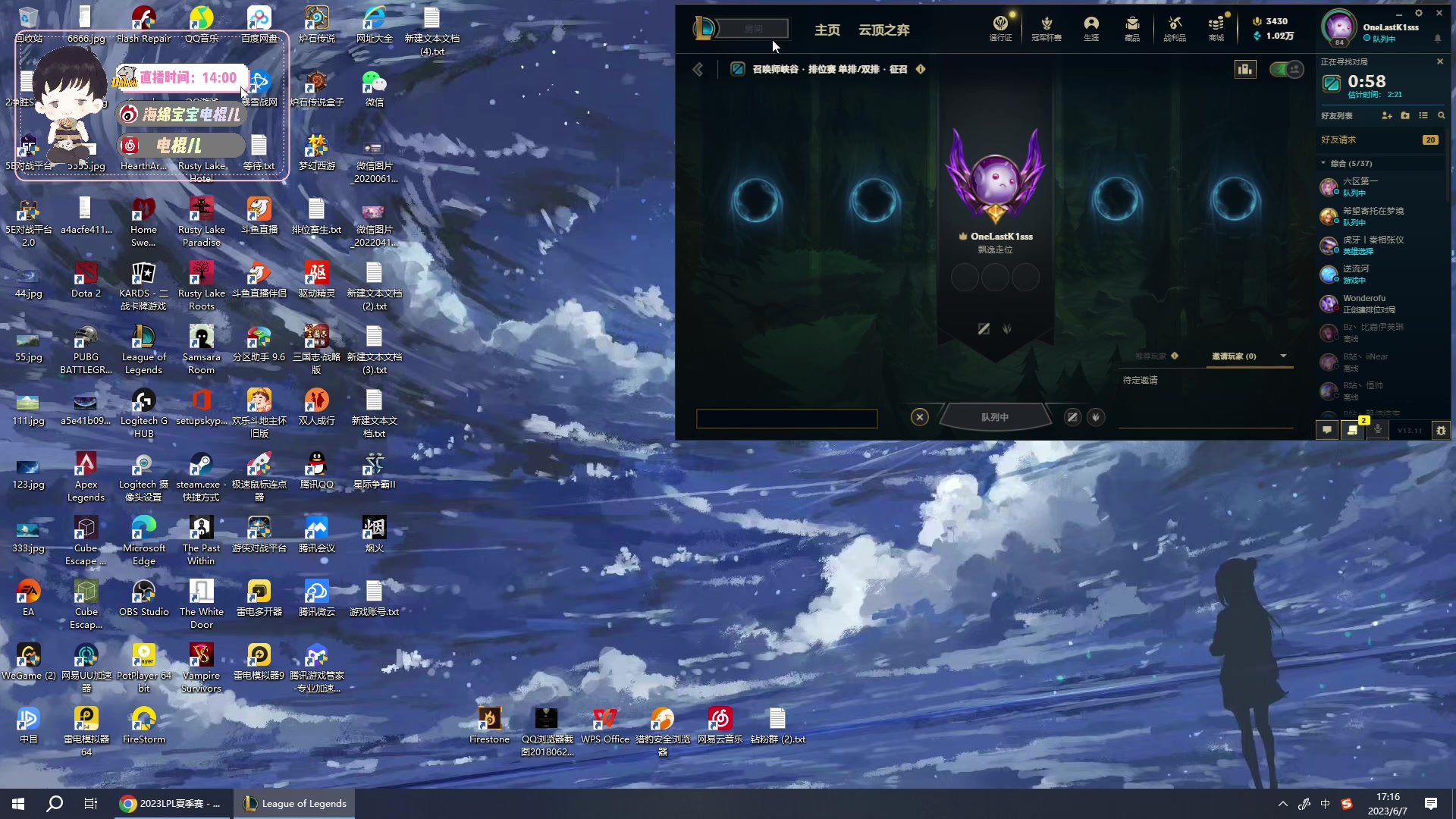Show queue info next to 征召

(921, 69)
